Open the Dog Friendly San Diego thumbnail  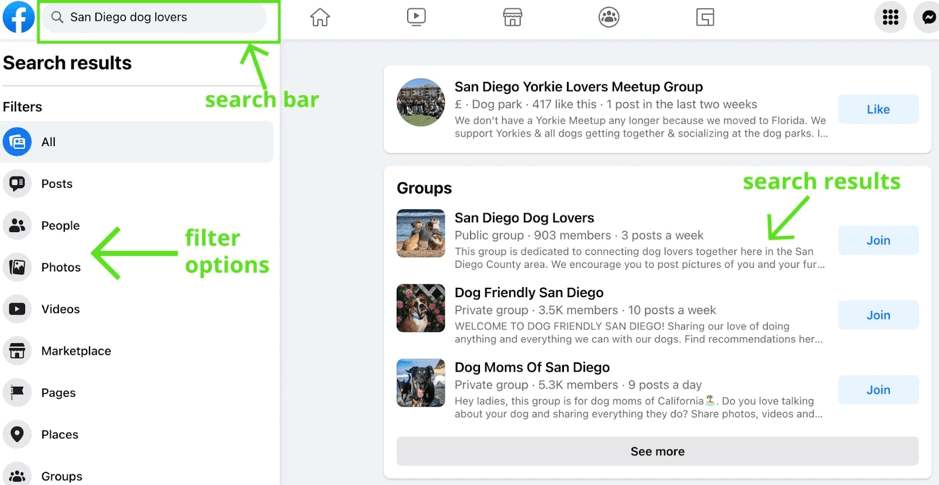[420, 307]
